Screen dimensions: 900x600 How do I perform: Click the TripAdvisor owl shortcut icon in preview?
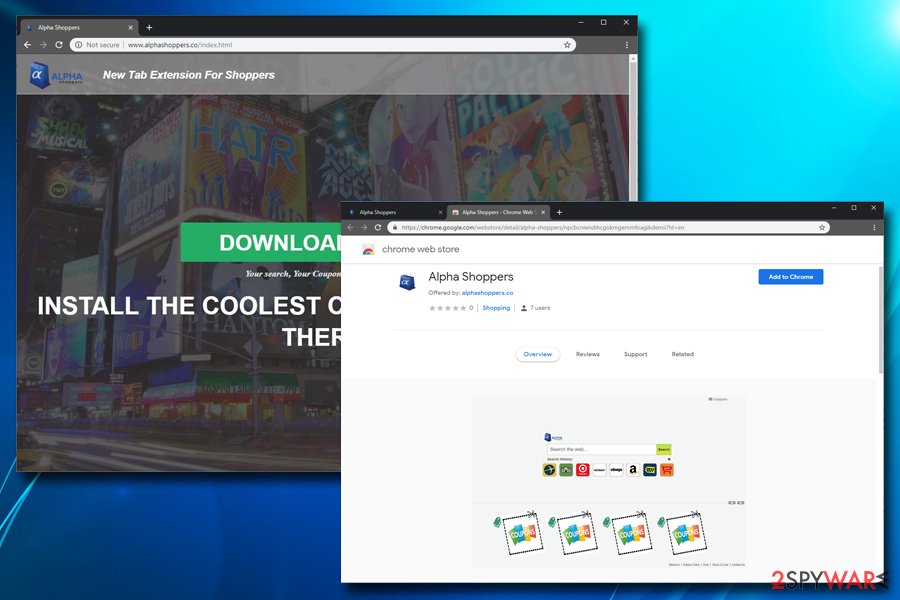[x=566, y=470]
